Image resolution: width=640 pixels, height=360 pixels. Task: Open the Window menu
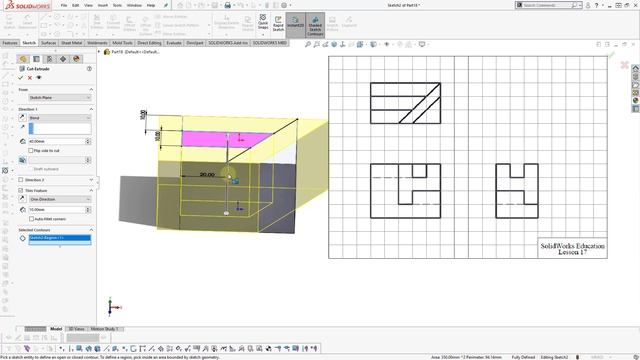[x=134, y=6]
